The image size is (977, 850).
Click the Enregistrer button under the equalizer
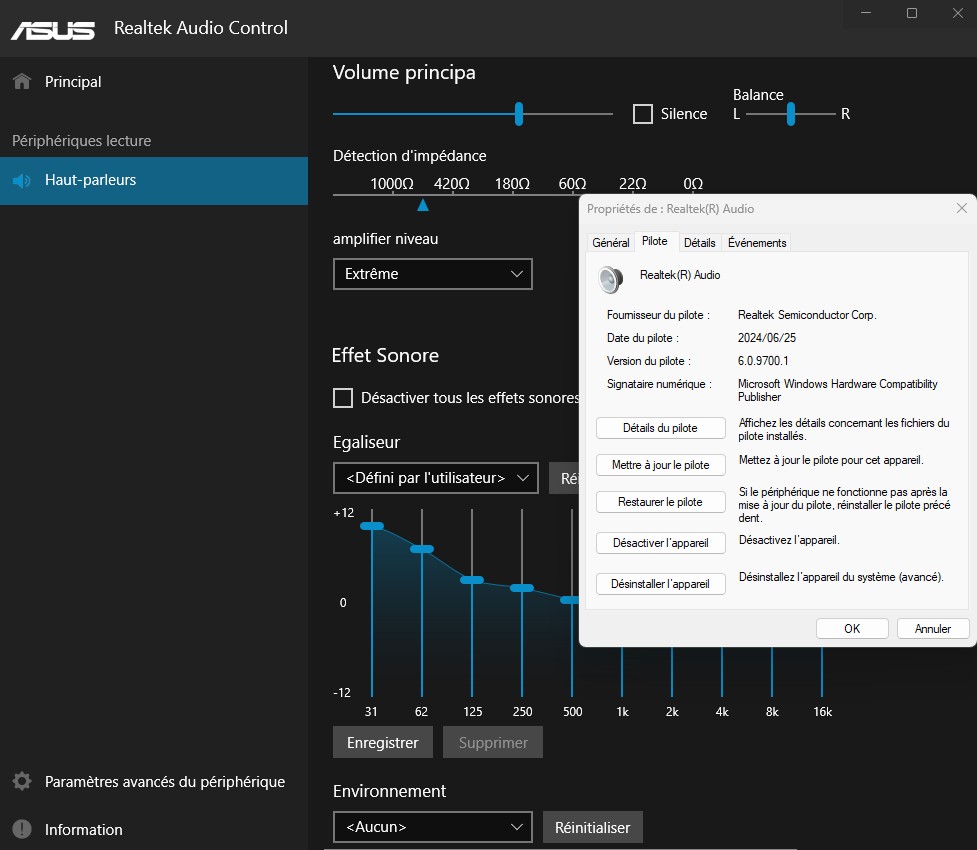382,743
